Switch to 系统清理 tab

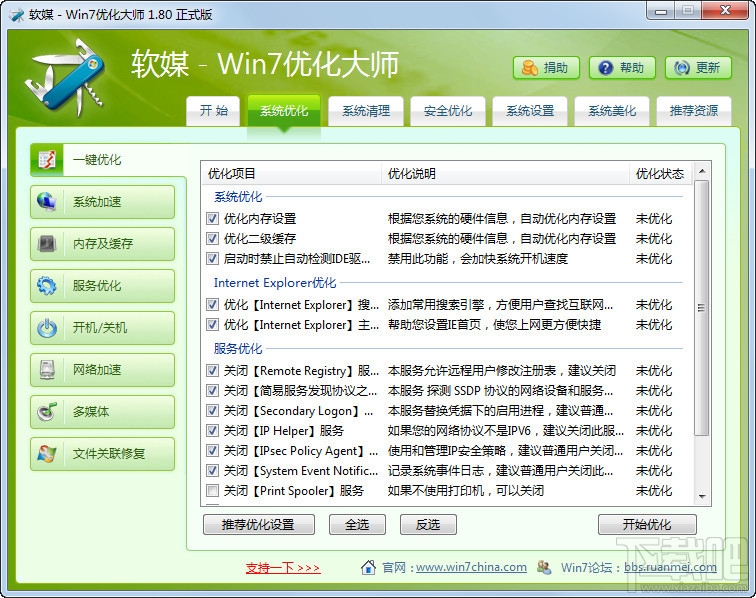(366, 111)
